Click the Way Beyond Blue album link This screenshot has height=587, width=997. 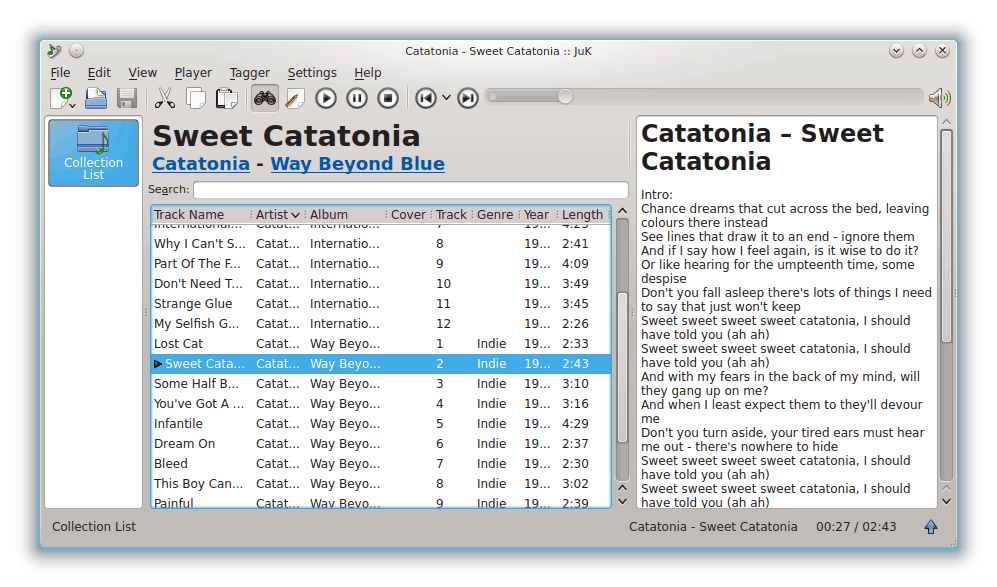point(357,164)
